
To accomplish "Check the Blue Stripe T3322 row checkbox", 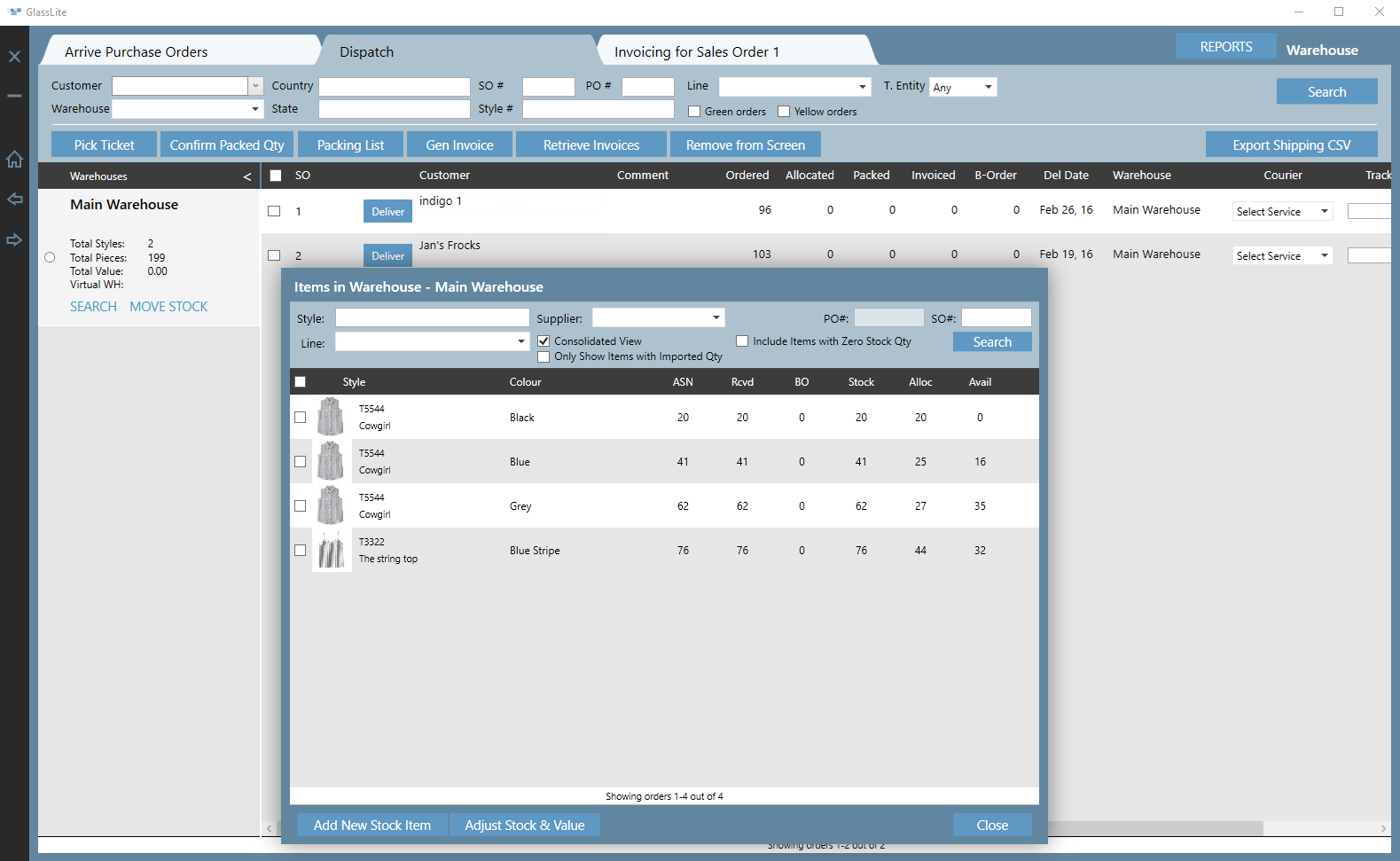I will tap(300, 550).
